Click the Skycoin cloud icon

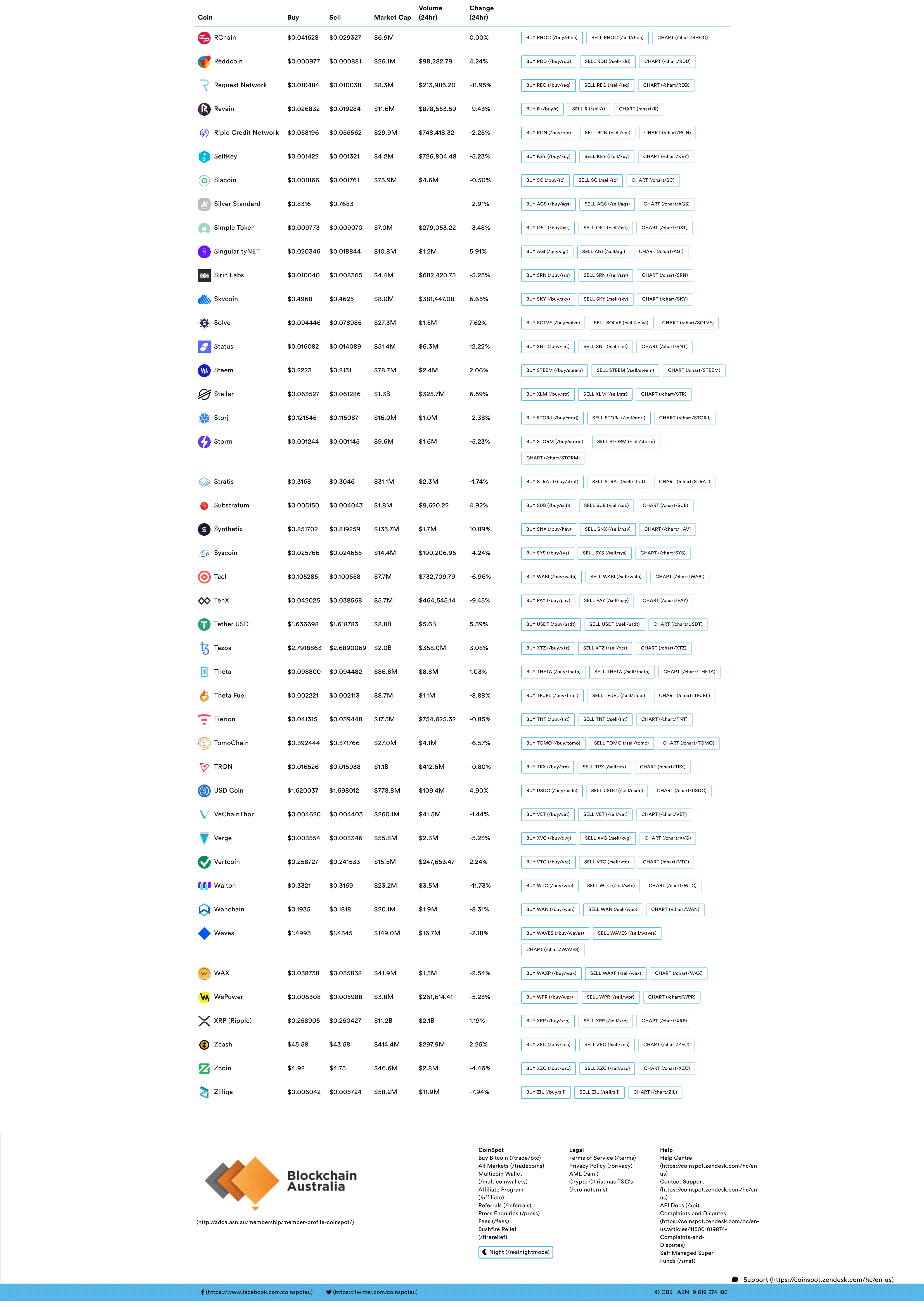(204, 299)
